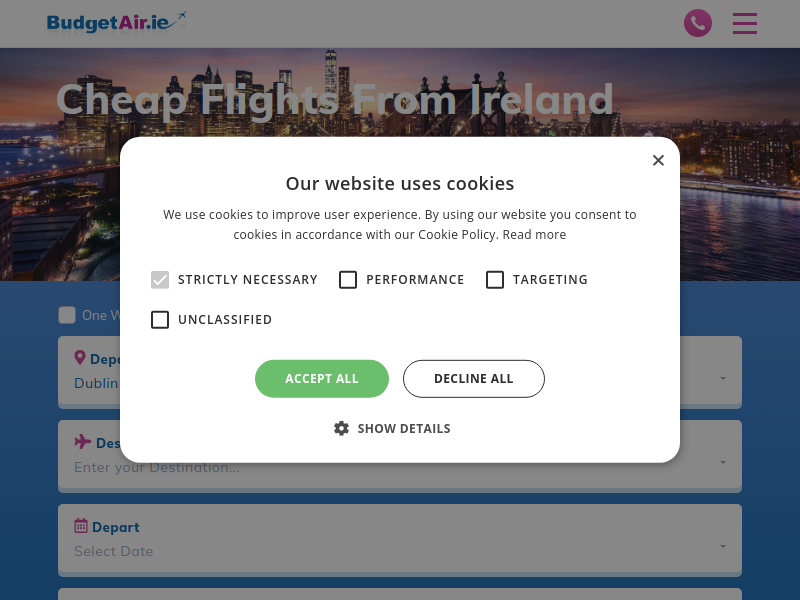Click the departure location pin icon
The image size is (800, 600).
click(x=80, y=358)
